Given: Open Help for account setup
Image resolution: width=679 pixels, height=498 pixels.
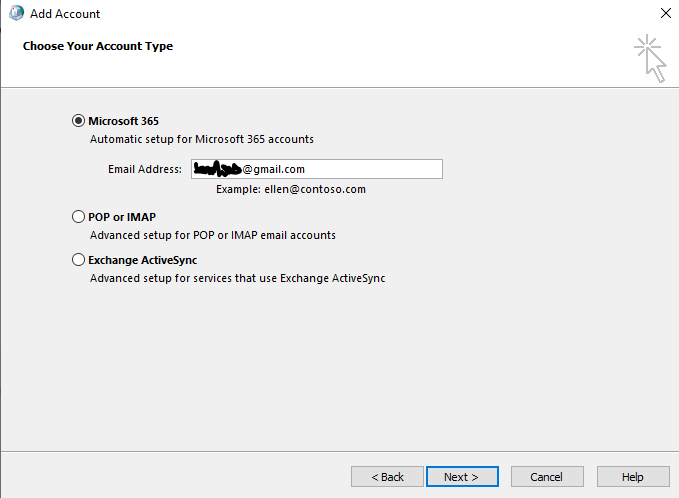Looking at the screenshot, I should (x=633, y=477).
